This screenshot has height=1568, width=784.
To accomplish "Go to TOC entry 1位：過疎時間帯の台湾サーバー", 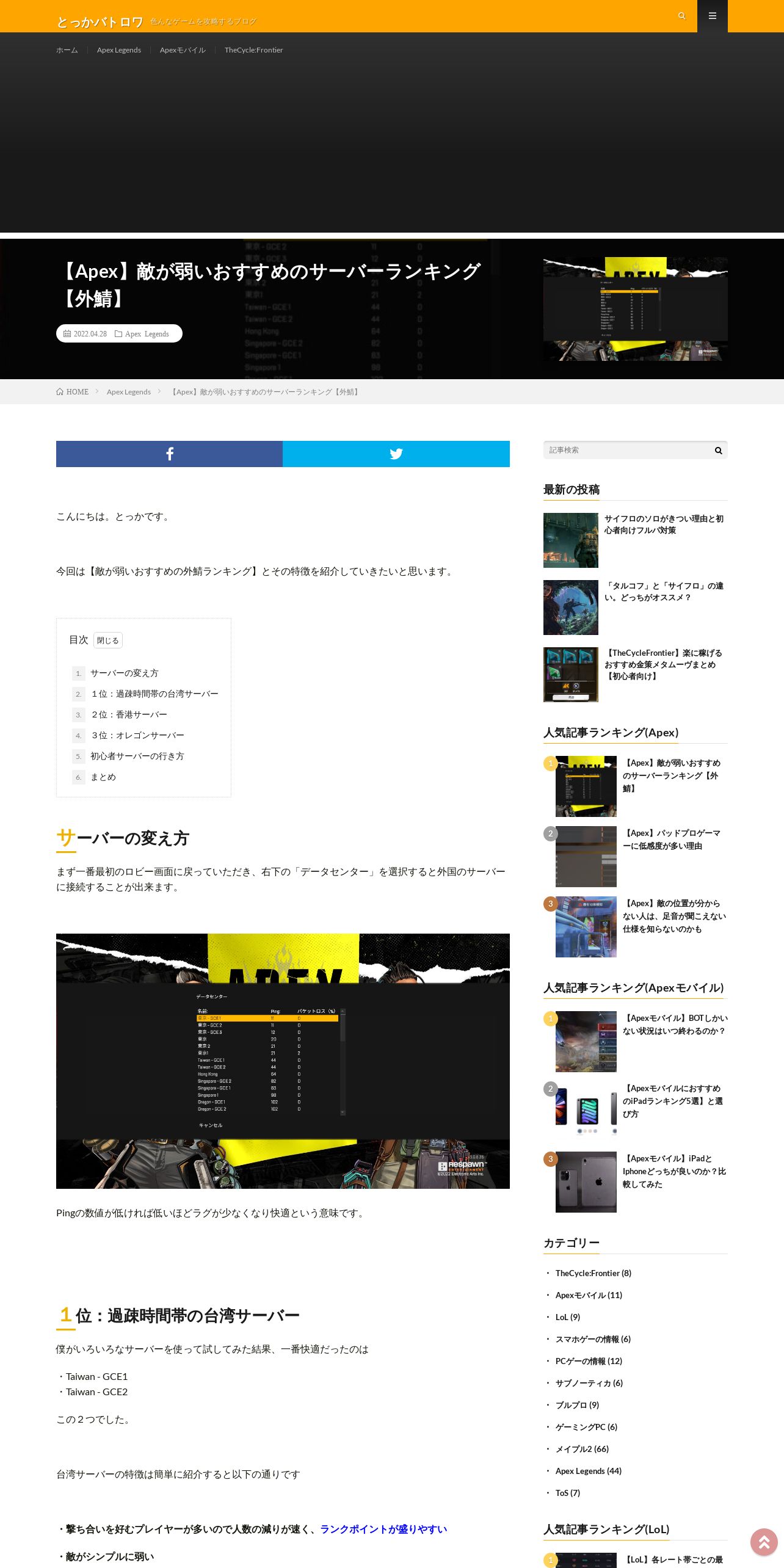I will pyautogui.click(x=154, y=694).
